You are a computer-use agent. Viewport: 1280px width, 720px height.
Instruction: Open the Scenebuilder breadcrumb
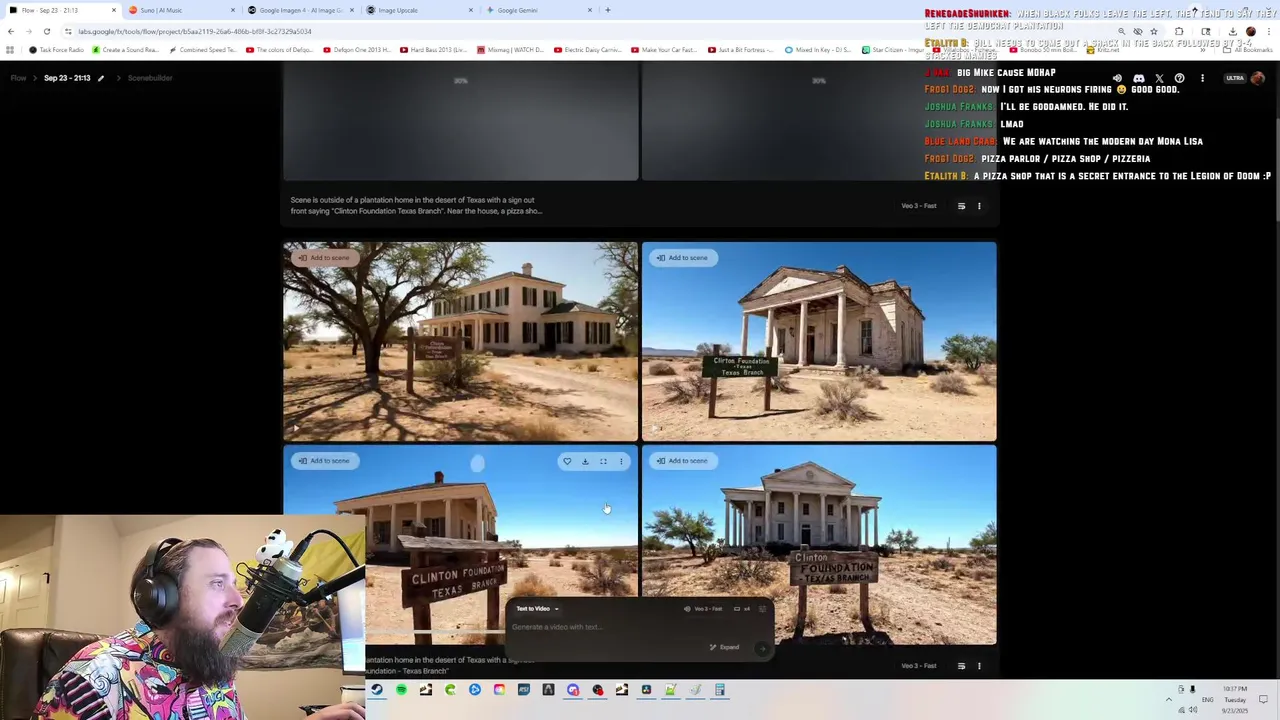(x=150, y=78)
